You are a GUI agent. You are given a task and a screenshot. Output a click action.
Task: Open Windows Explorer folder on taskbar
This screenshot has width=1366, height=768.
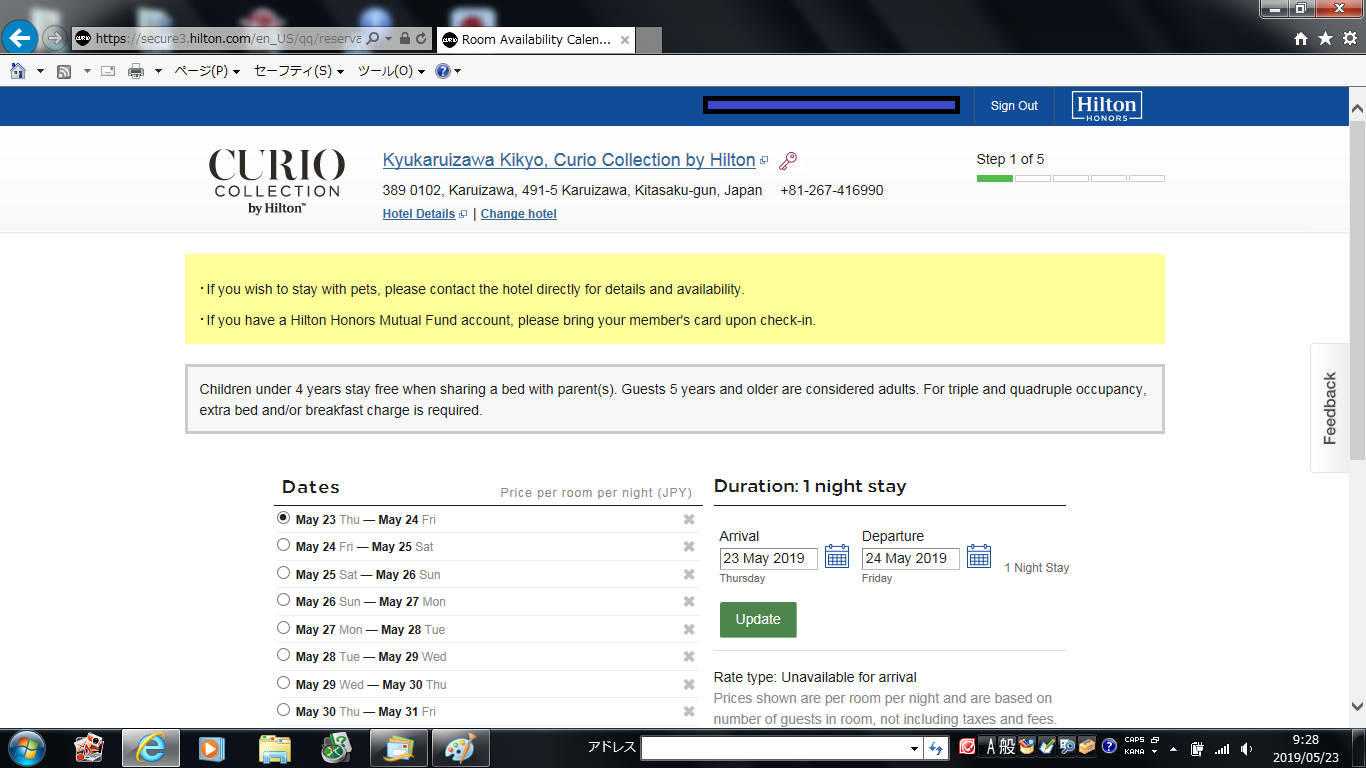pyautogui.click(x=274, y=747)
